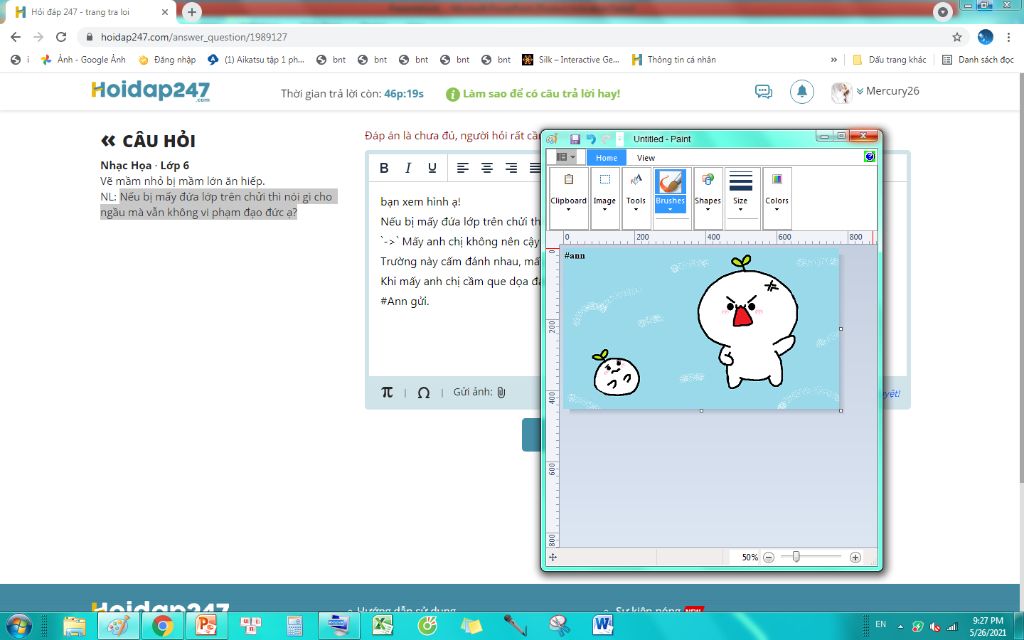Open Sticky Notes from the taskbar

471,626
